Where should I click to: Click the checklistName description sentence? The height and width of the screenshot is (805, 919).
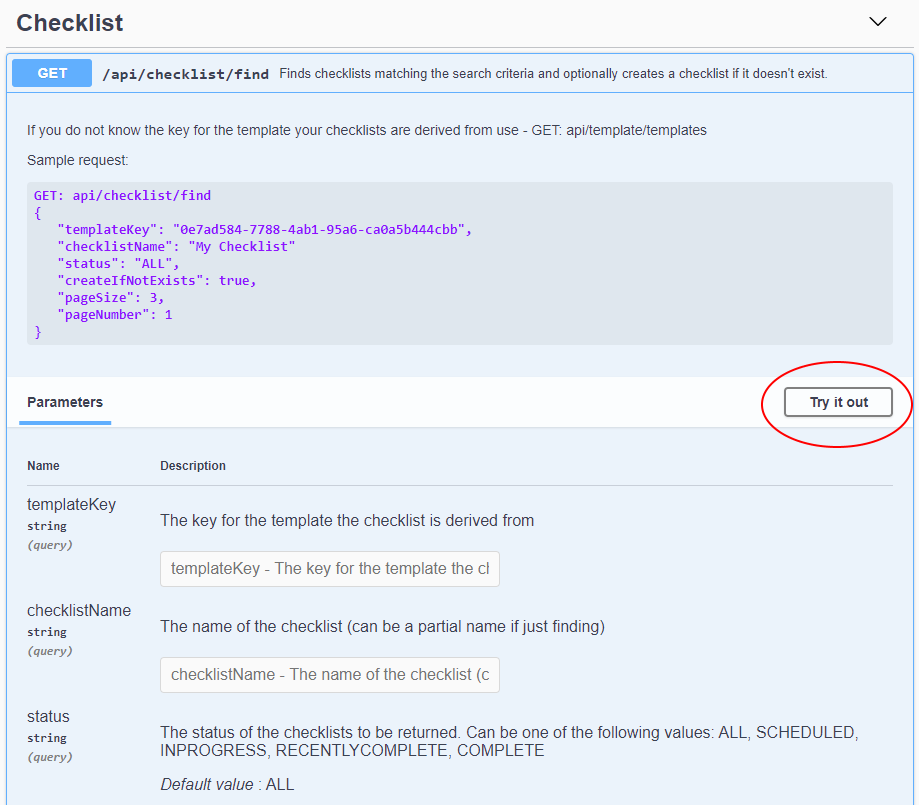(383, 627)
